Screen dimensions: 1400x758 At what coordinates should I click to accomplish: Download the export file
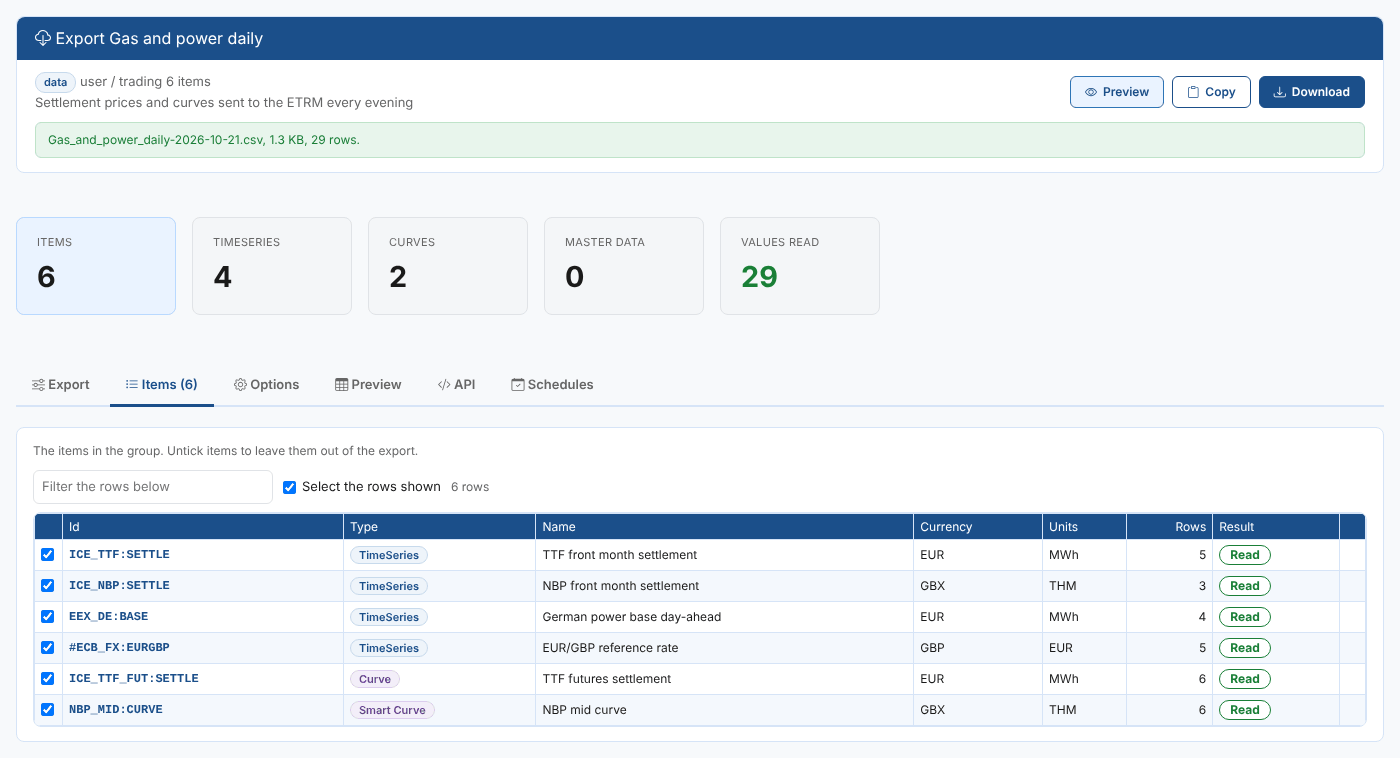(x=1312, y=92)
